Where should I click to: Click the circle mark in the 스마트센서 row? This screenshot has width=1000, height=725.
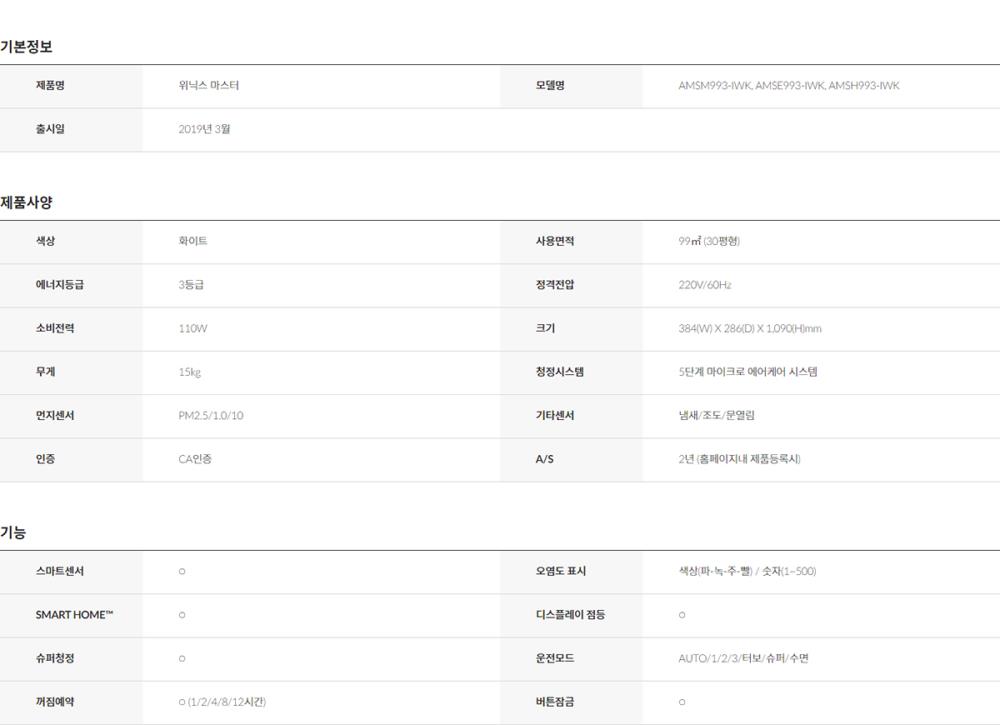point(182,571)
